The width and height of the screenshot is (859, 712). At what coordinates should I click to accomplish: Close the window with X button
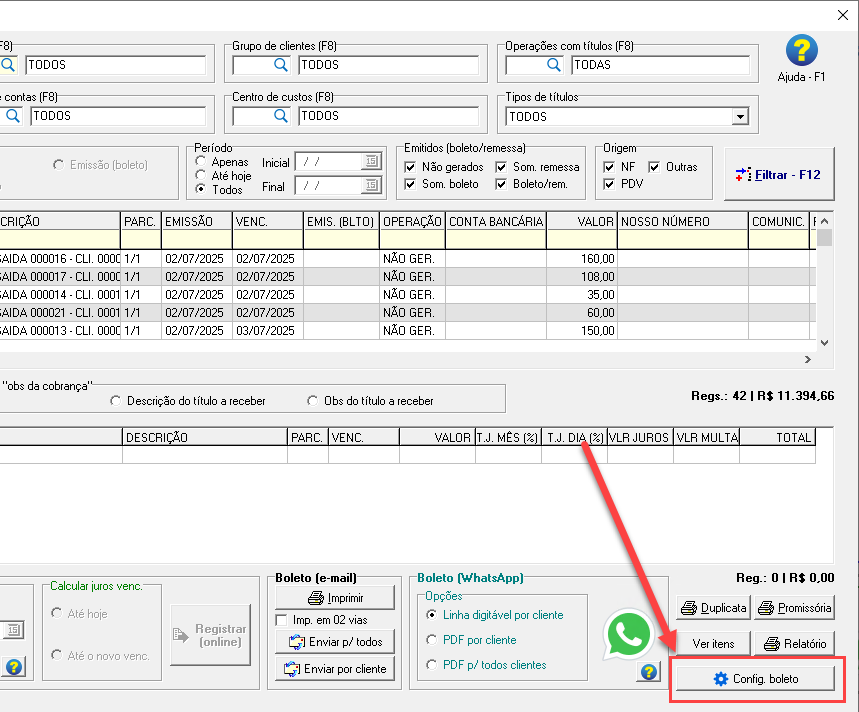(x=843, y=15)
